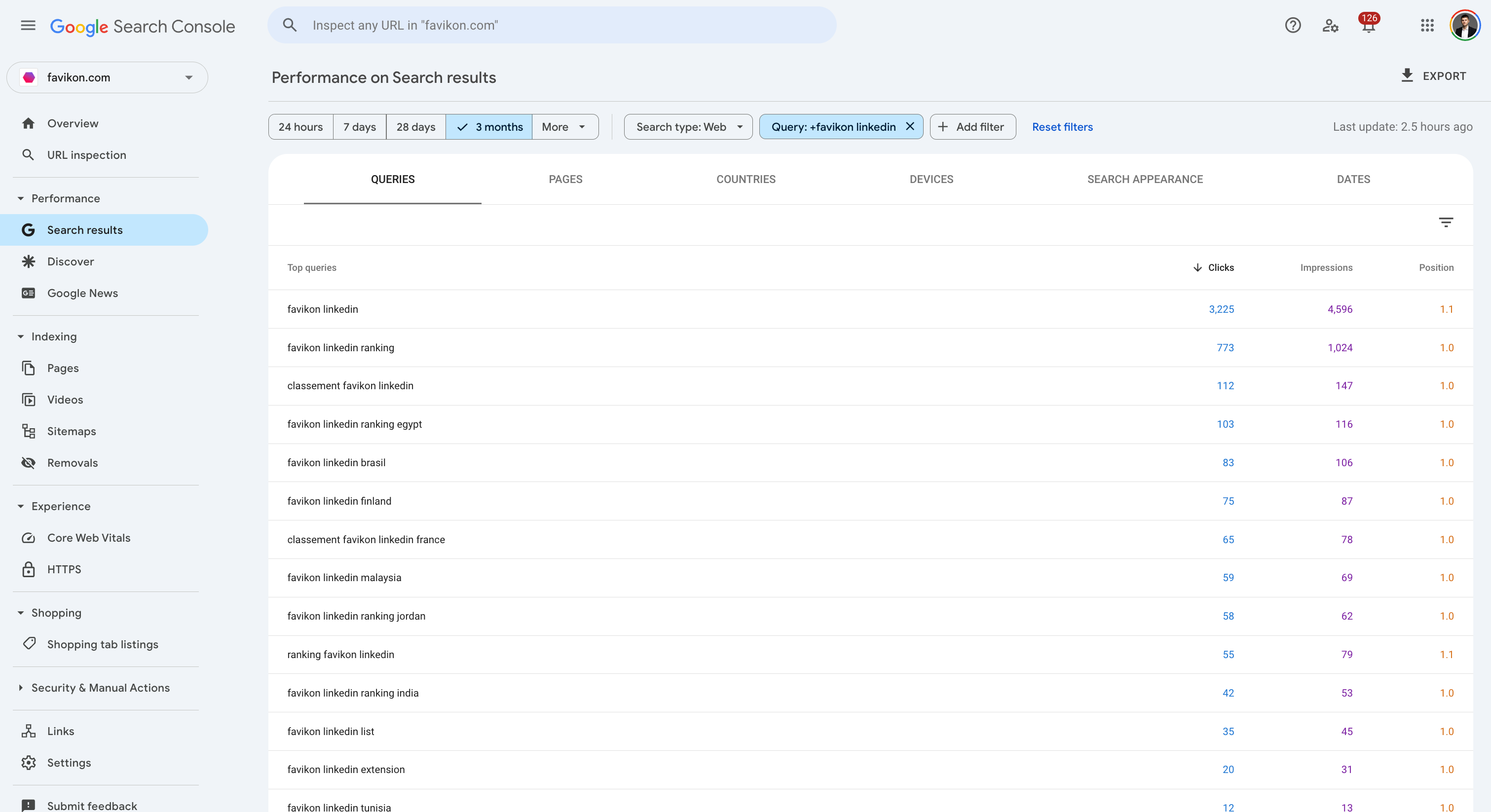Click clicks value 3,225 for favikon linkedin
Viewport: 1491px width, 812px height.
click(x=1221, y=309)
